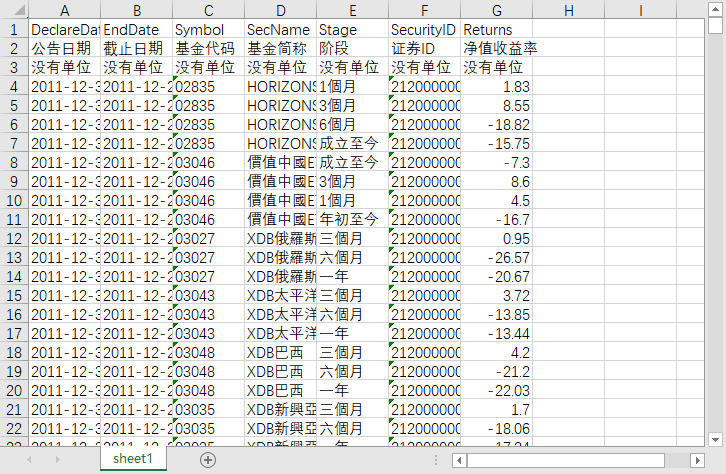Select row 1 header
Screen dimensions: 726x474
14,30
